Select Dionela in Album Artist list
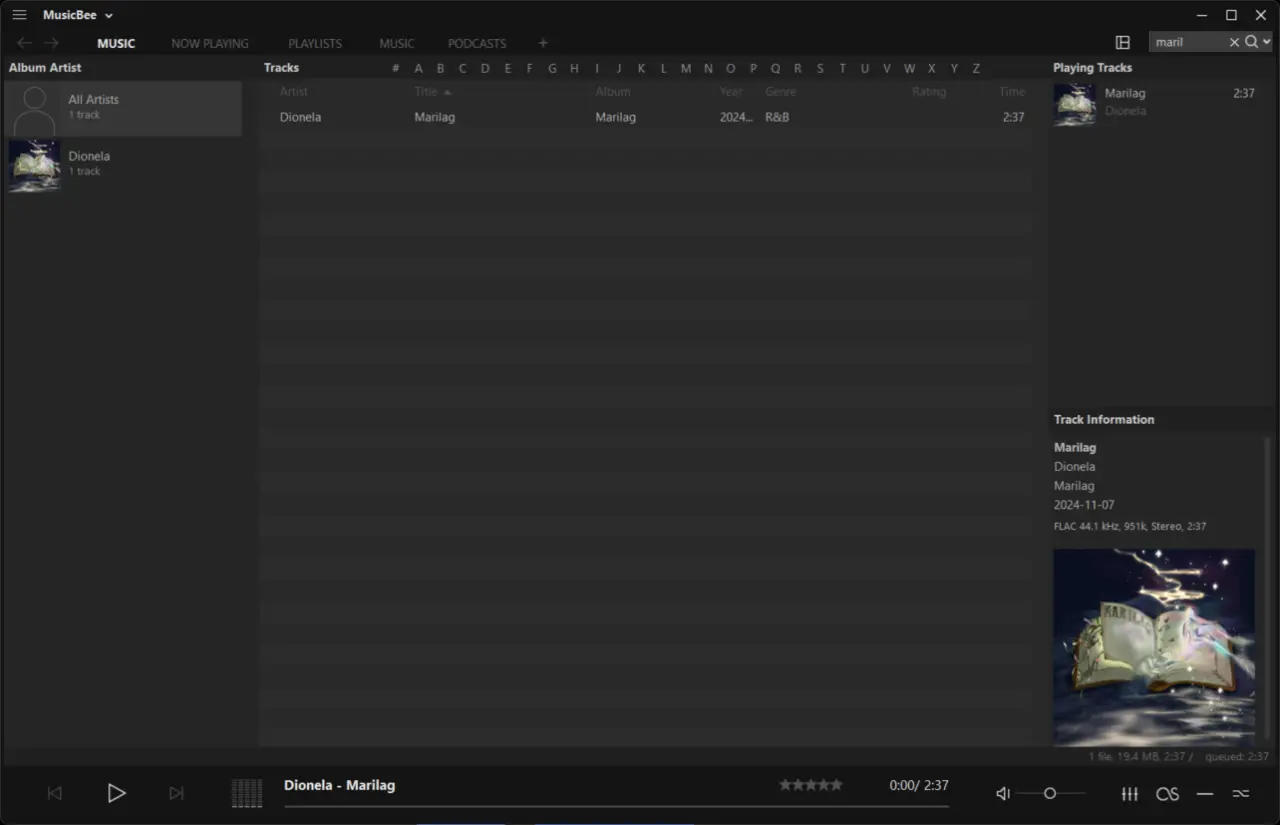Viewport: 1280px width, 825px height. coord(123,165)
